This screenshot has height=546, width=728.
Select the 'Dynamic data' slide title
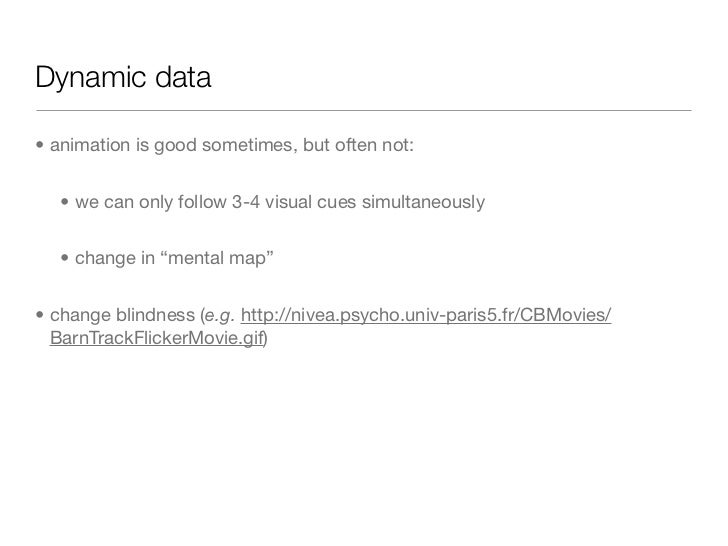[123, 77]
